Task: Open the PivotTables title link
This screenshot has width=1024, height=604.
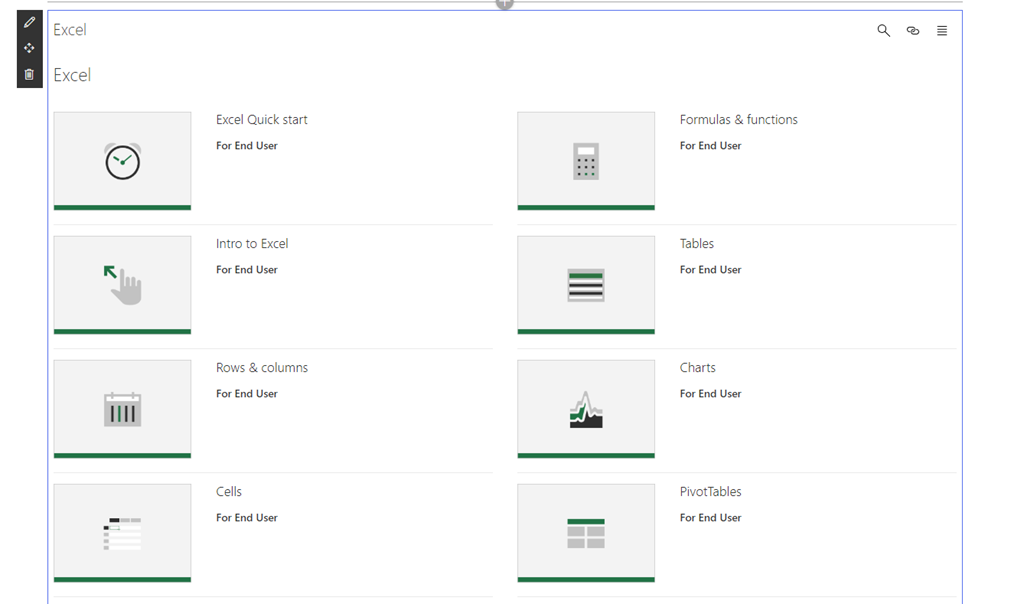Action: [x=710, y=492]
